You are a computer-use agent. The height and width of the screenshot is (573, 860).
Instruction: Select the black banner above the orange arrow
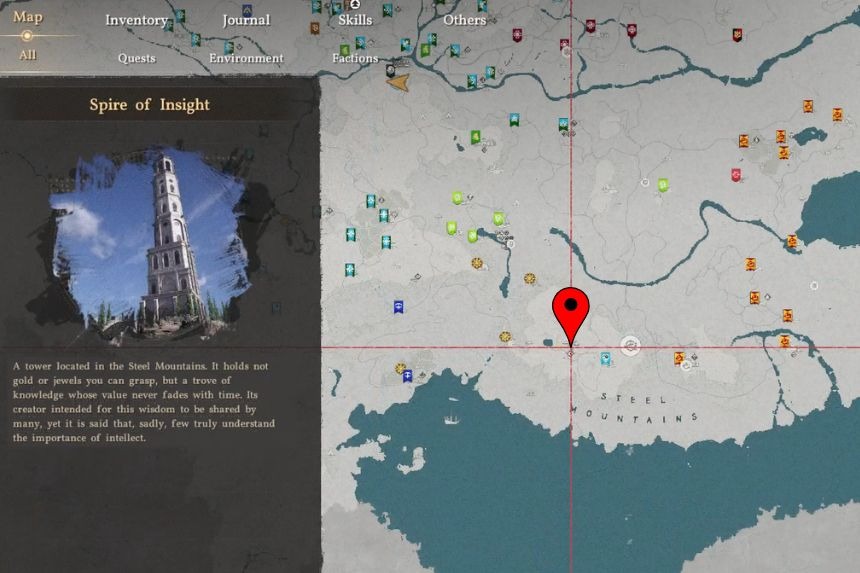click(390, 69)
